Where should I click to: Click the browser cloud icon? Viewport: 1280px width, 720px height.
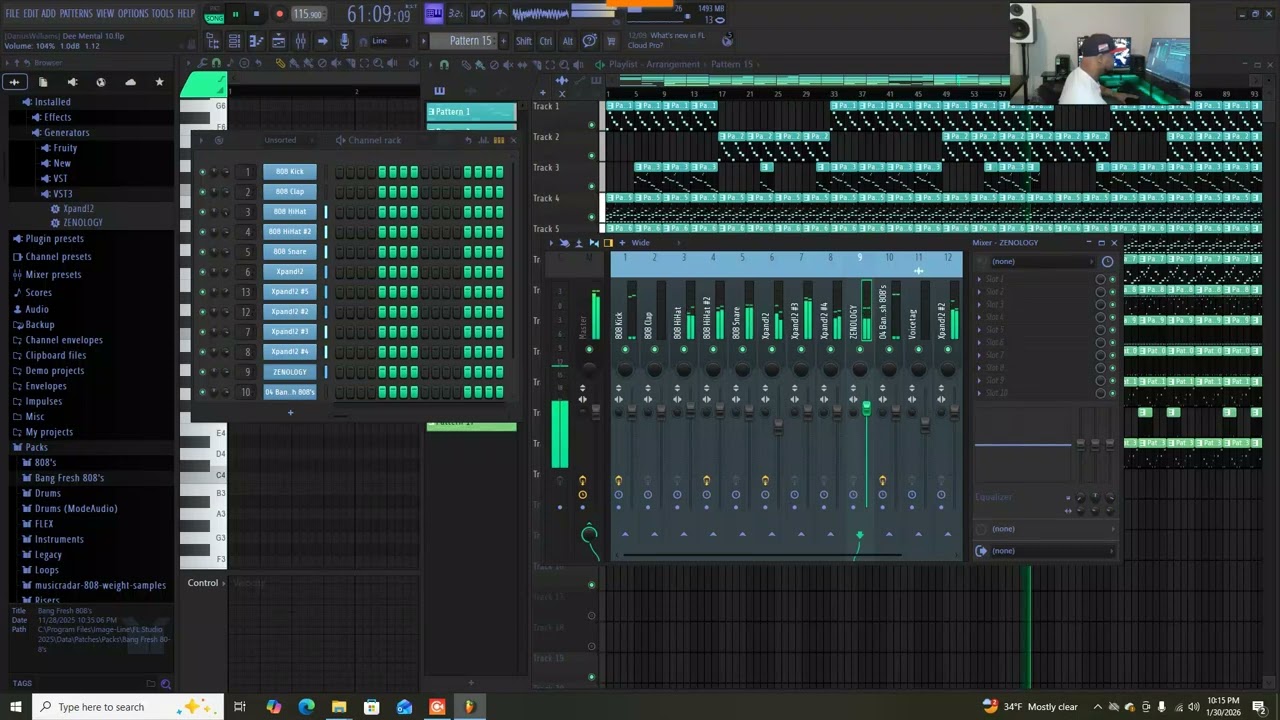pos(130,82)
